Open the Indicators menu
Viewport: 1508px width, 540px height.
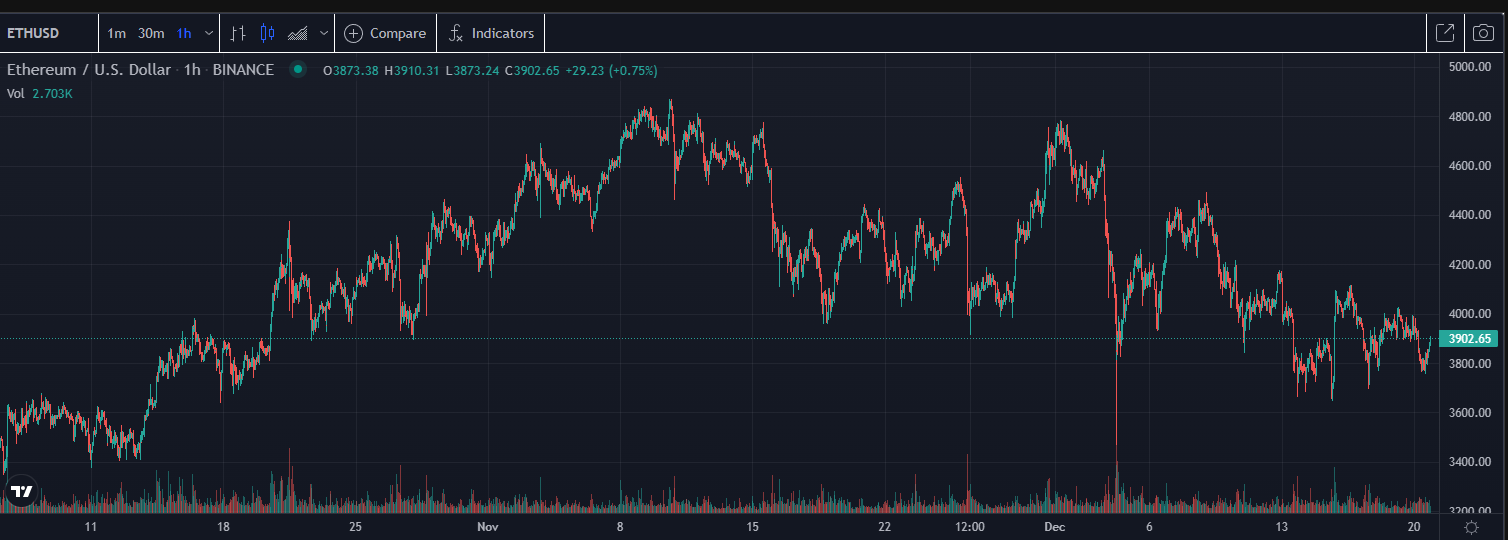tap(491, 33)
